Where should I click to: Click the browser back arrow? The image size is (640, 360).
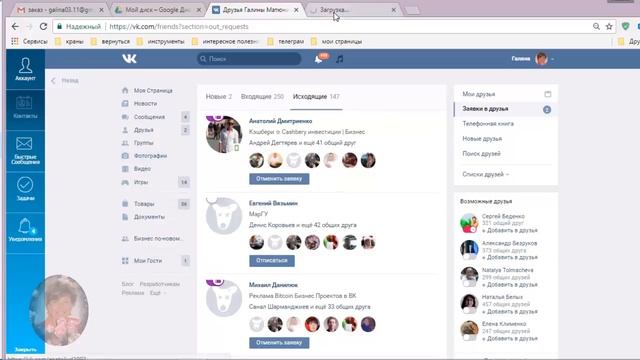coord(15,27)
